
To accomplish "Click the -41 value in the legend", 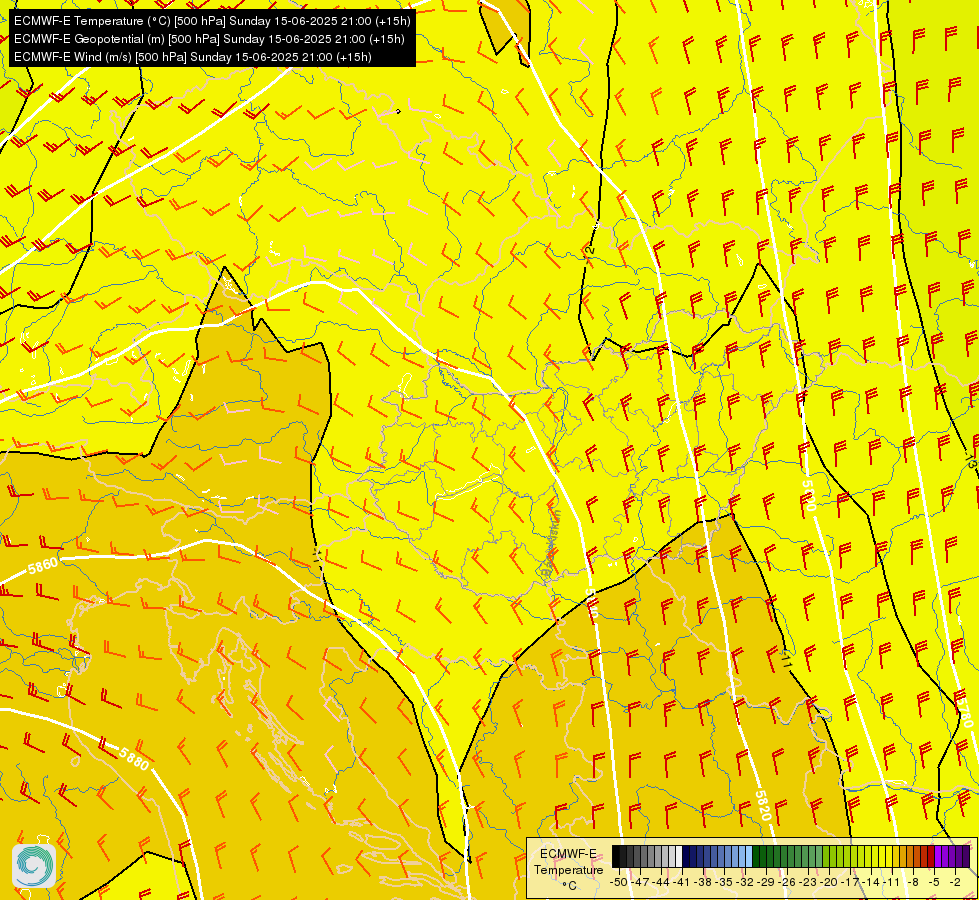I will pos(681,882).
